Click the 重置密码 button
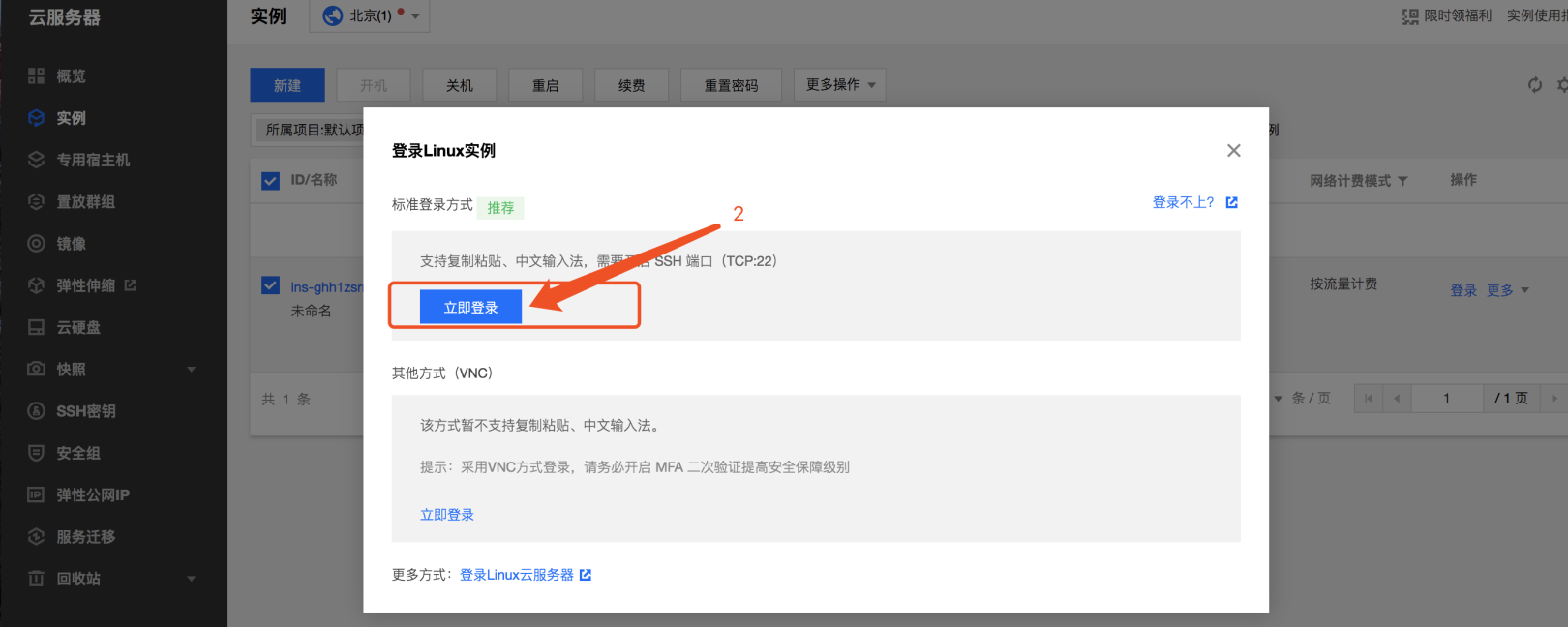This screenshot has width=1568, height=627. tap(732, 85)
